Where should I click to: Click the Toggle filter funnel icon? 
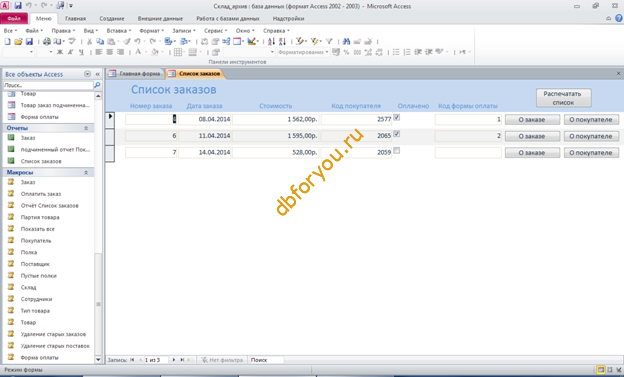[x=329, y=41]
